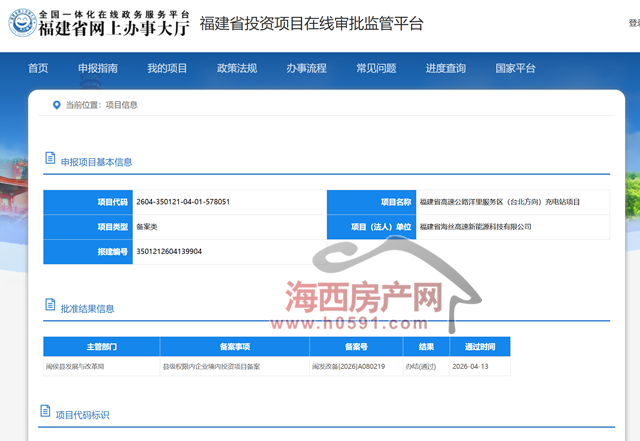Click the 海西房产网 watermark logo
Image resolution: width=640 pixels, height=441 pixels.
[x=365, y=296]
